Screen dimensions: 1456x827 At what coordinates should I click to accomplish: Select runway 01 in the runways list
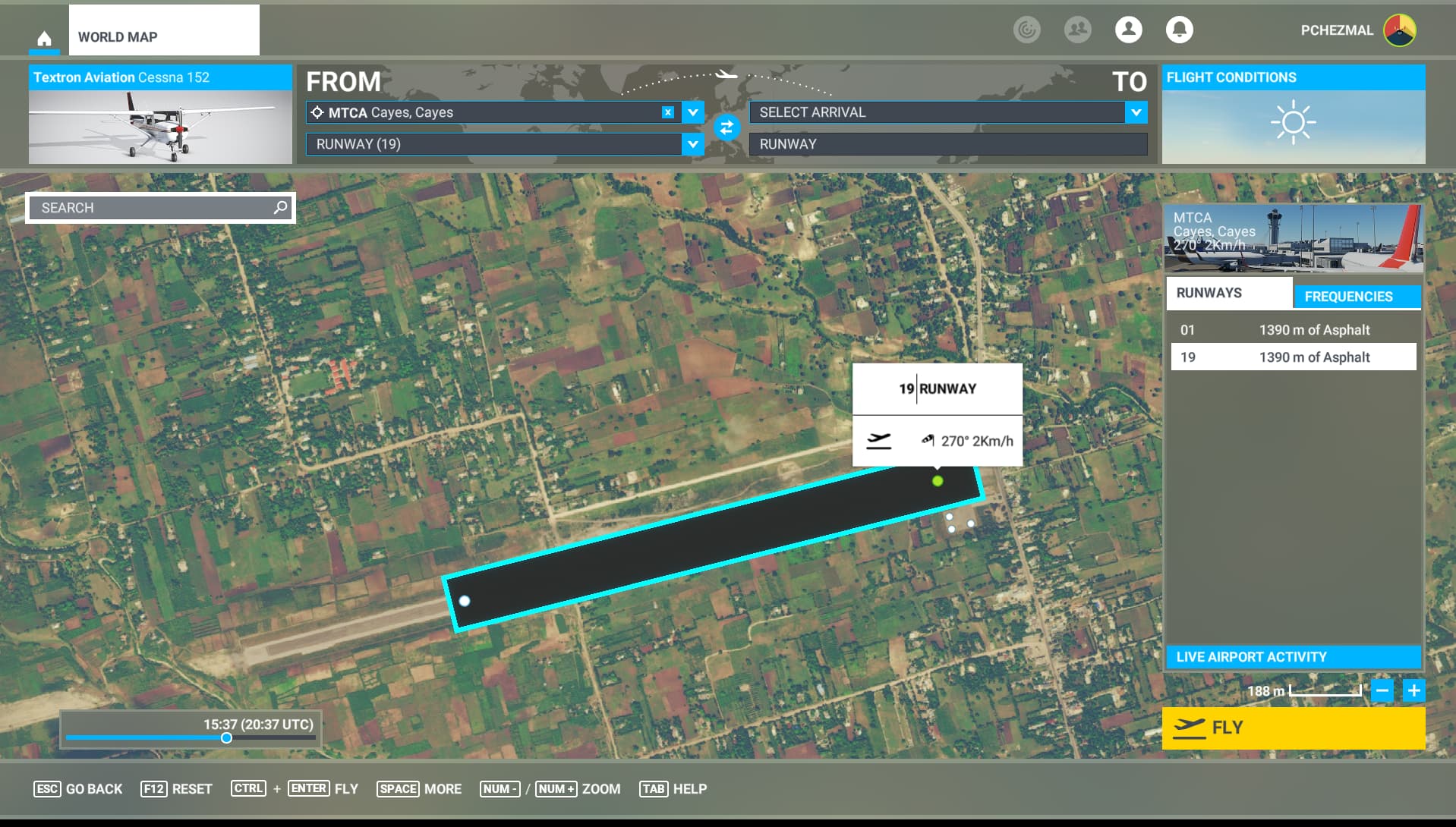point(1293,330)
